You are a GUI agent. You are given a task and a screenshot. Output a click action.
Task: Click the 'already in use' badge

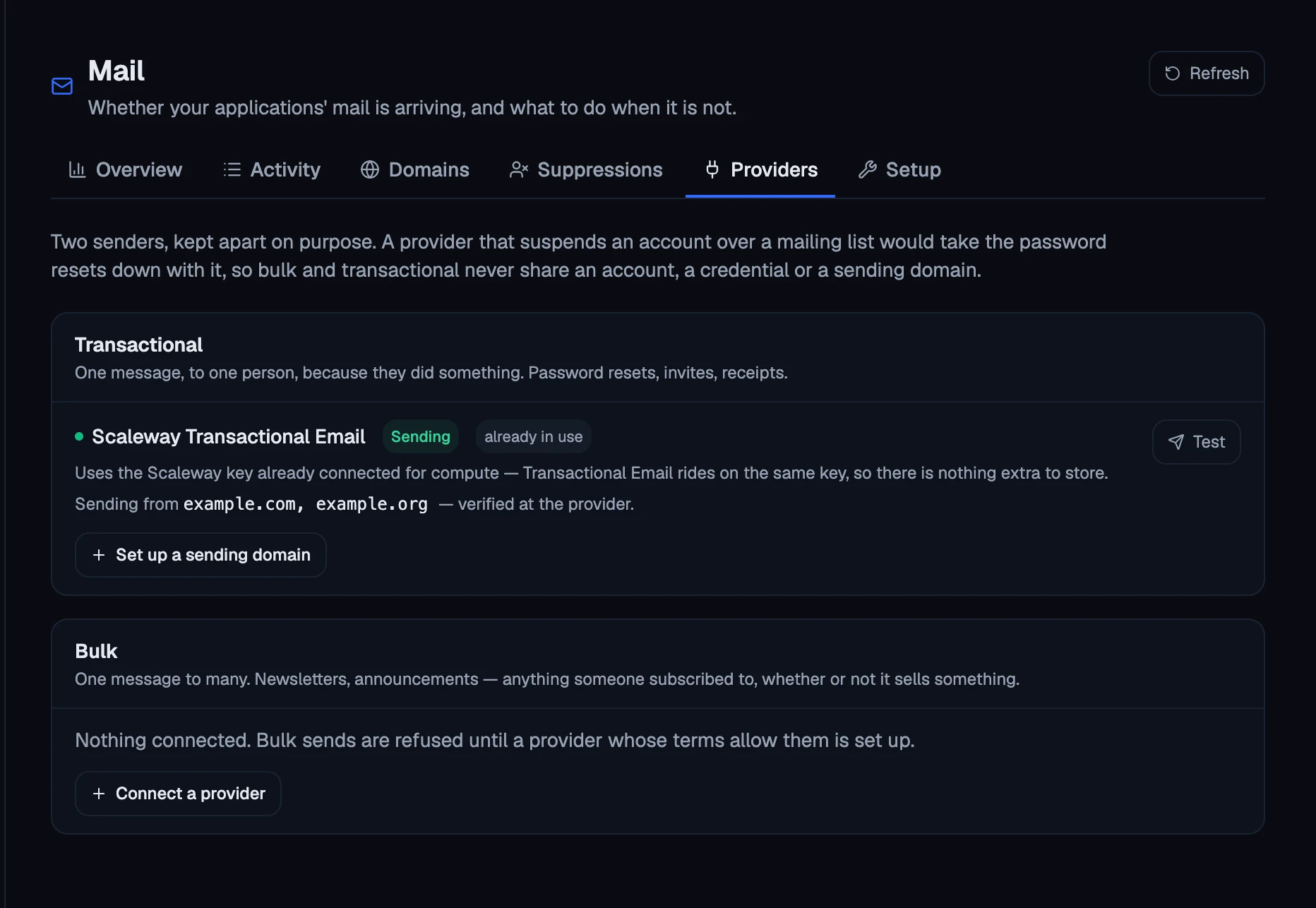click(x=534, y=436)
